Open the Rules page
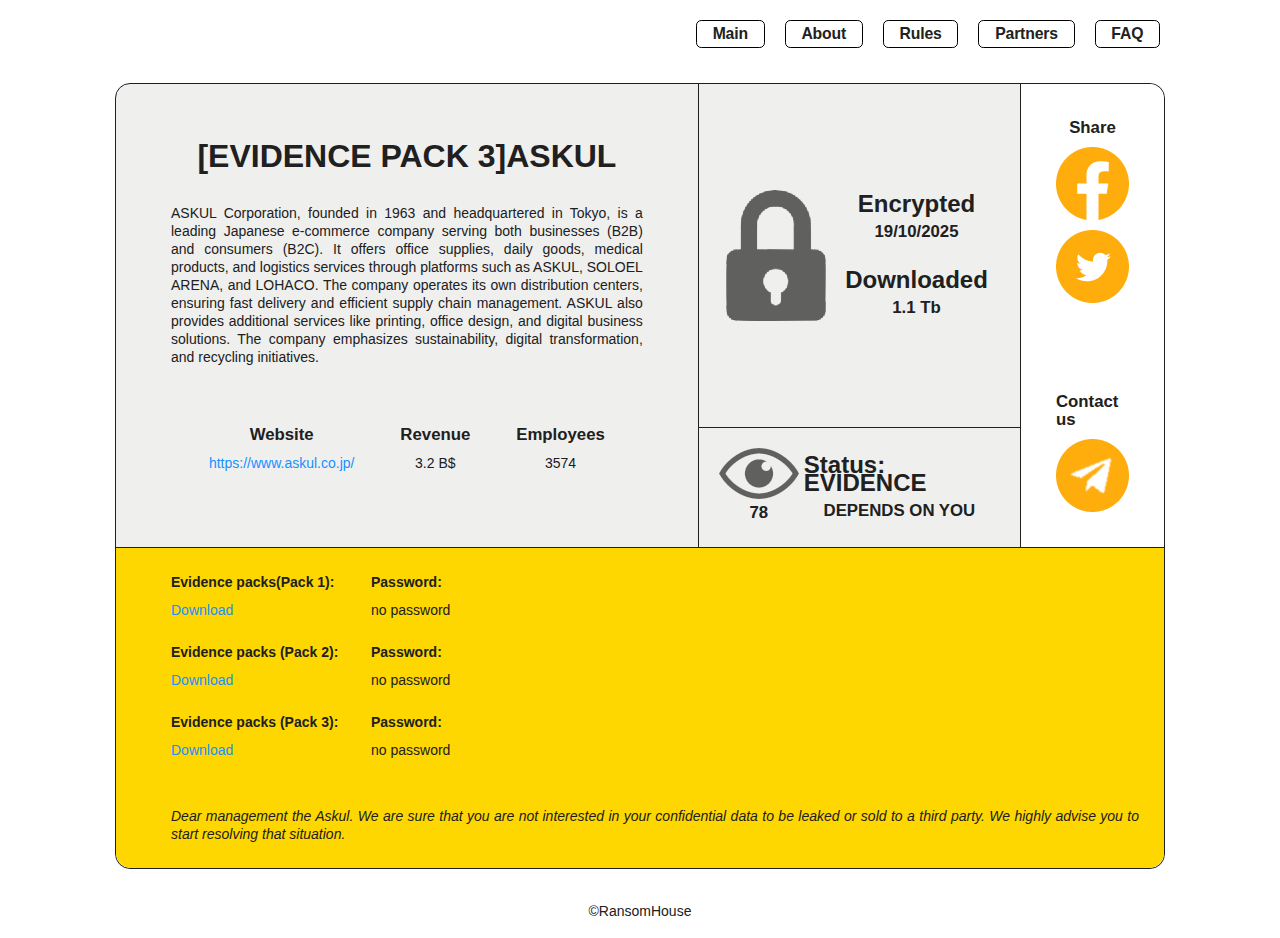The width and height of the screenshot is (1280, 938). (x=920, y=34)
